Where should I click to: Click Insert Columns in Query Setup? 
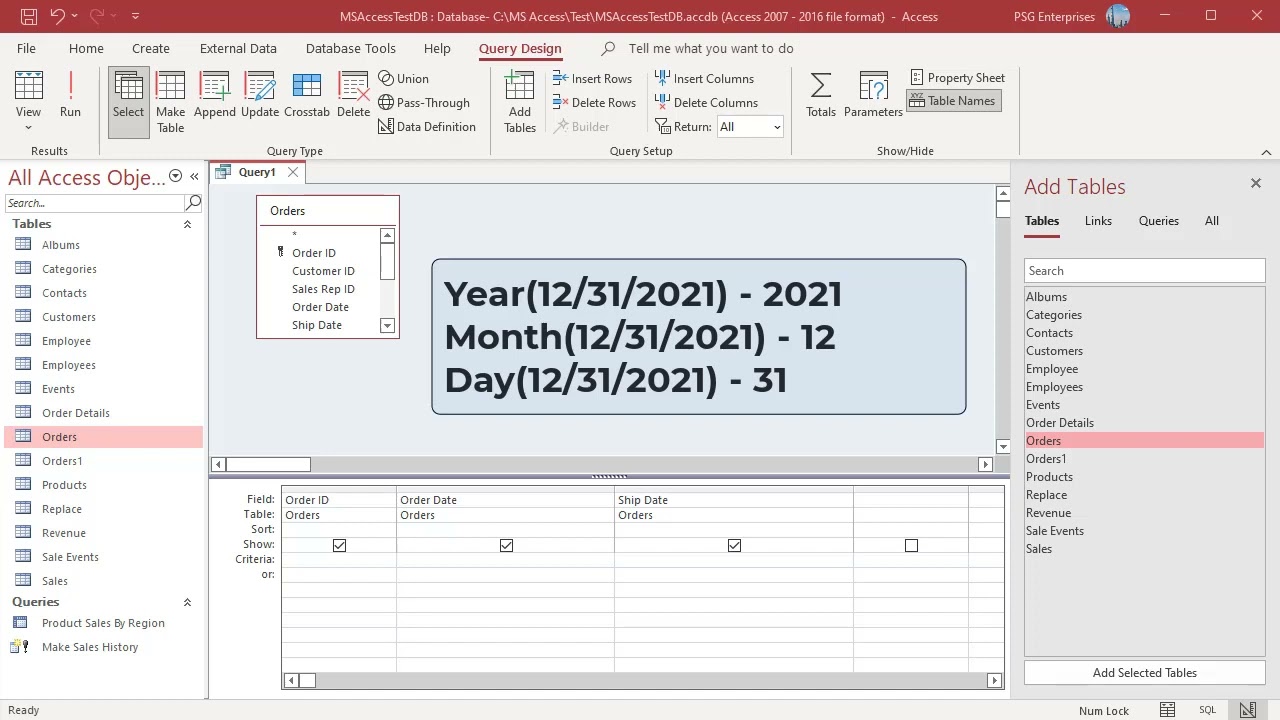(704, 78)
